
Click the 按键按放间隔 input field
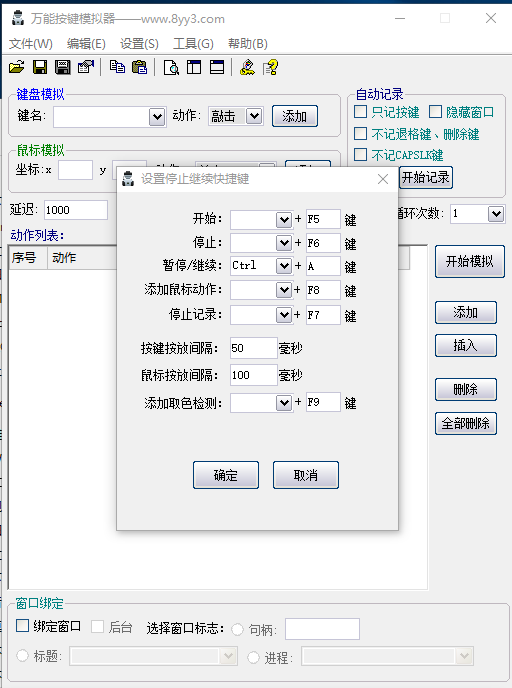[254, 348]
